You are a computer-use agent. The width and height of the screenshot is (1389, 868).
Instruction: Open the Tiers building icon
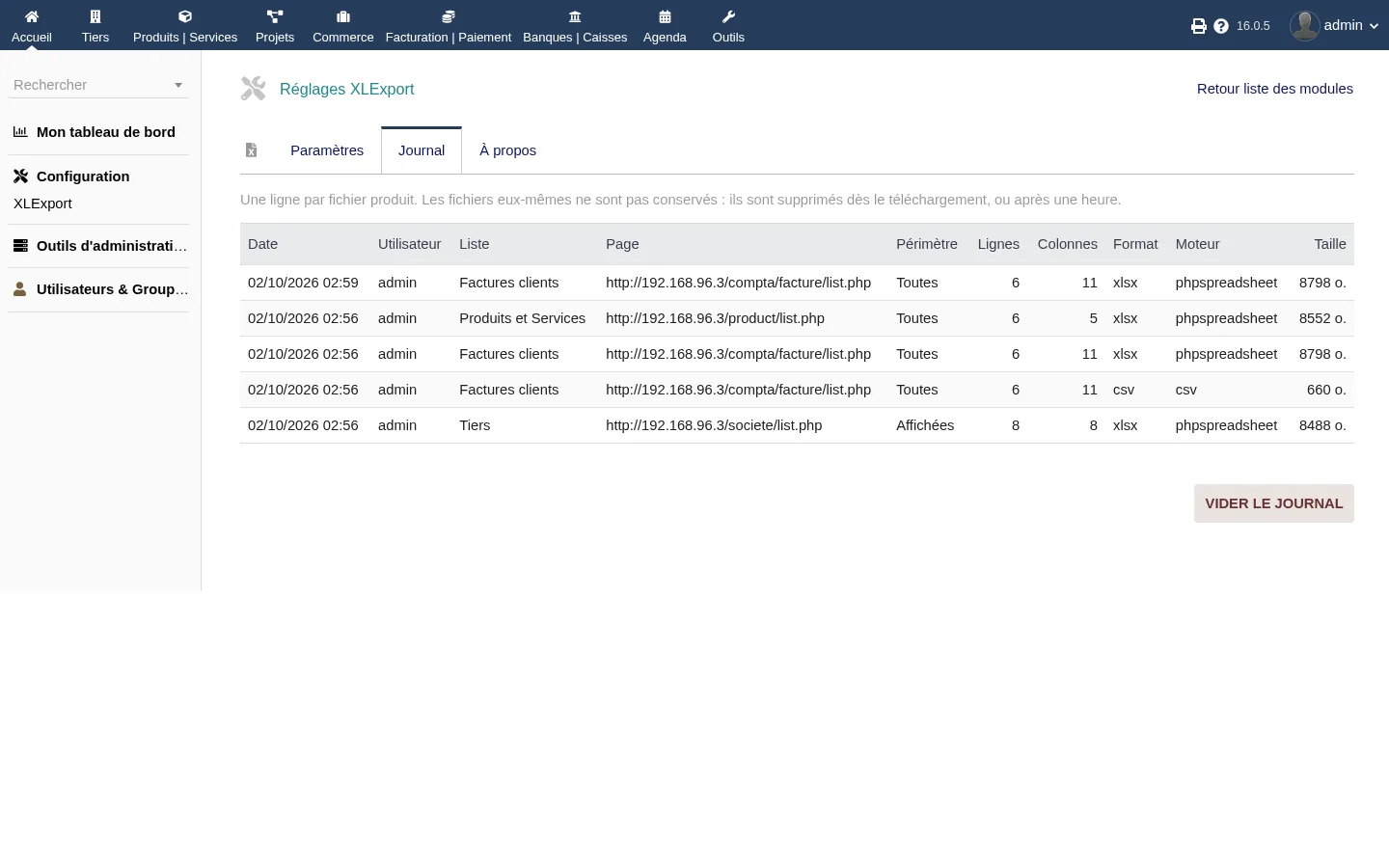95,16
